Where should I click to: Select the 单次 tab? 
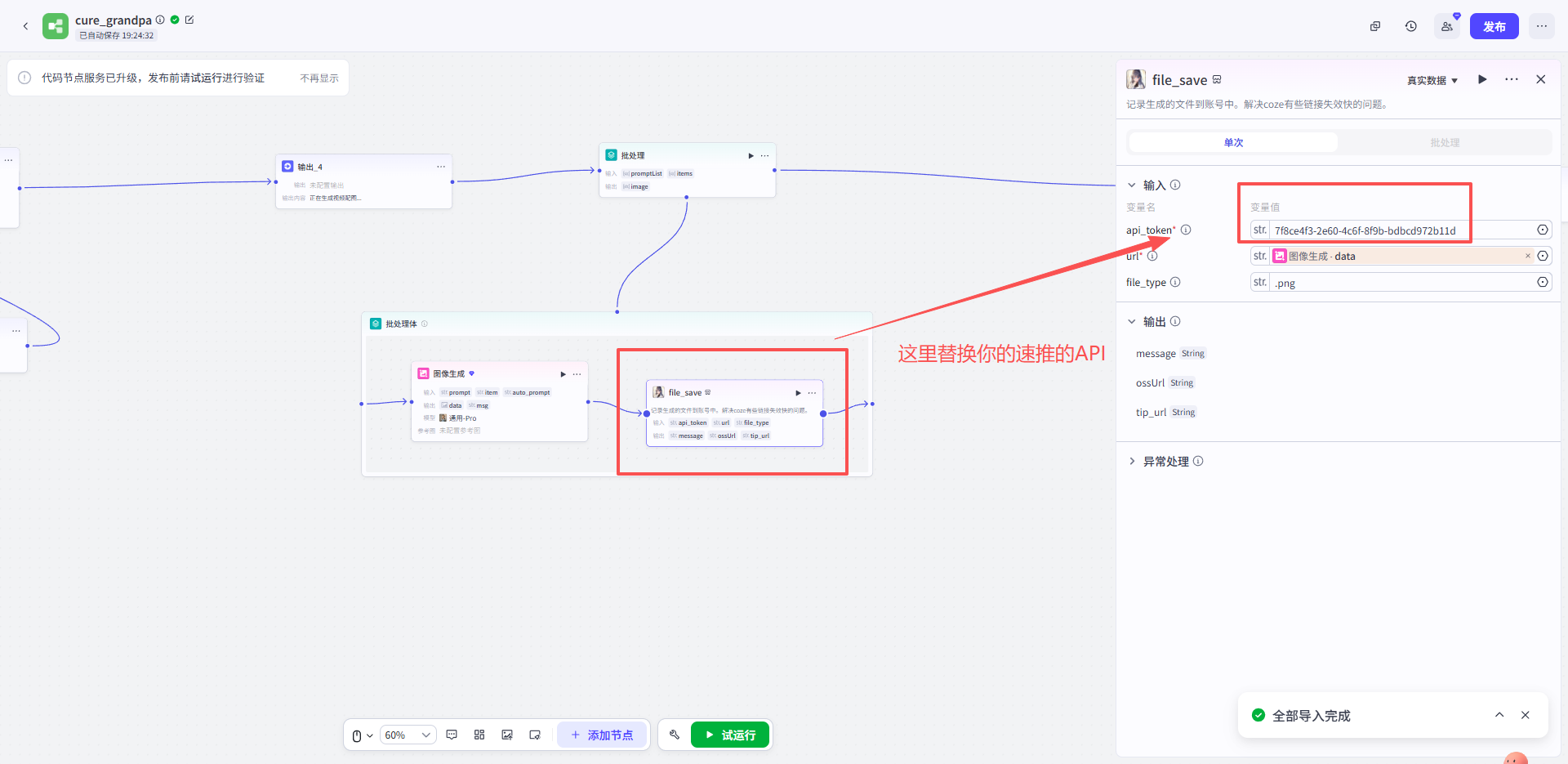[1232, 141]
